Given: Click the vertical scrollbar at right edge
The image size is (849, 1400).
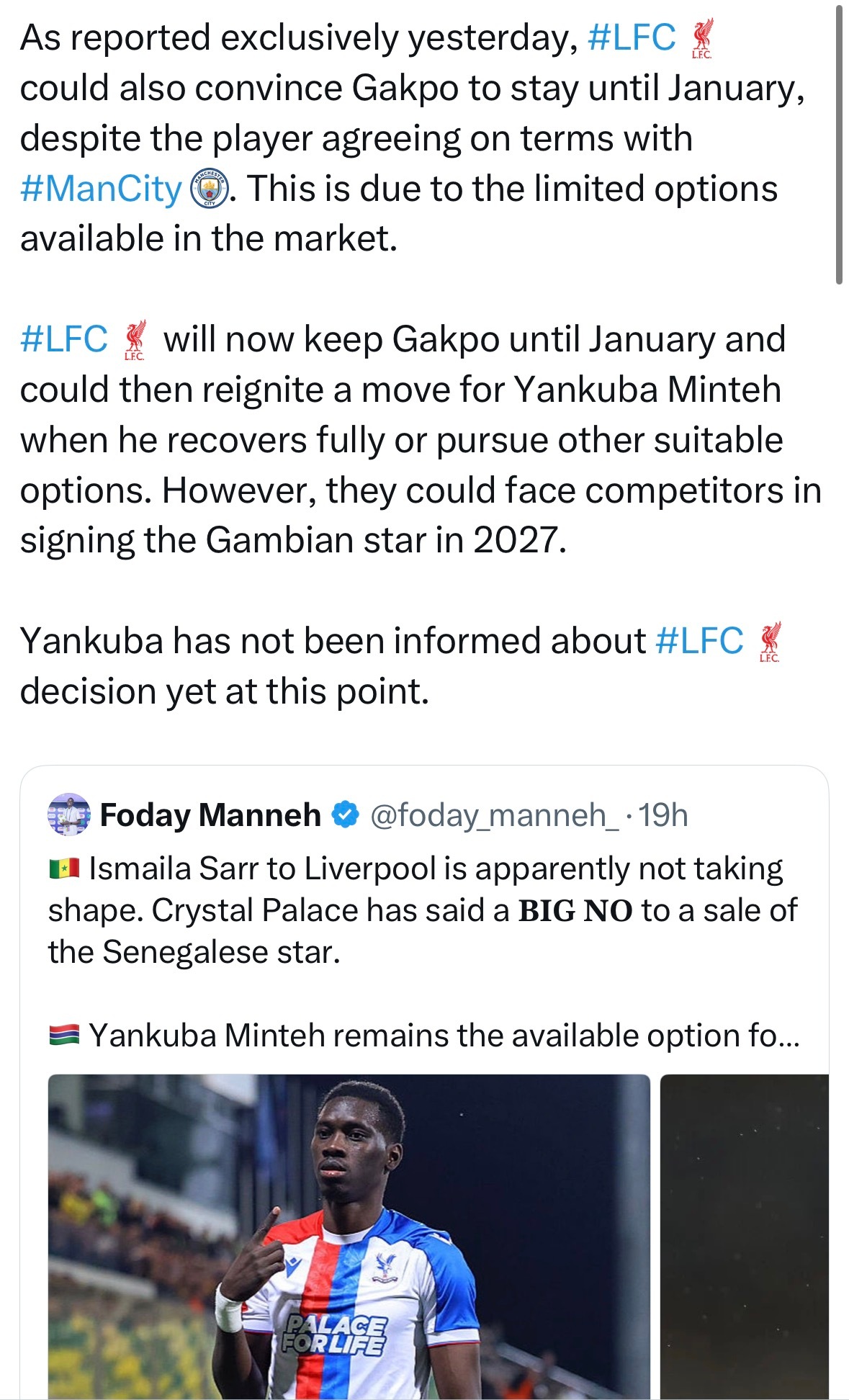Looking at the screenshot, I should point(839,144).
